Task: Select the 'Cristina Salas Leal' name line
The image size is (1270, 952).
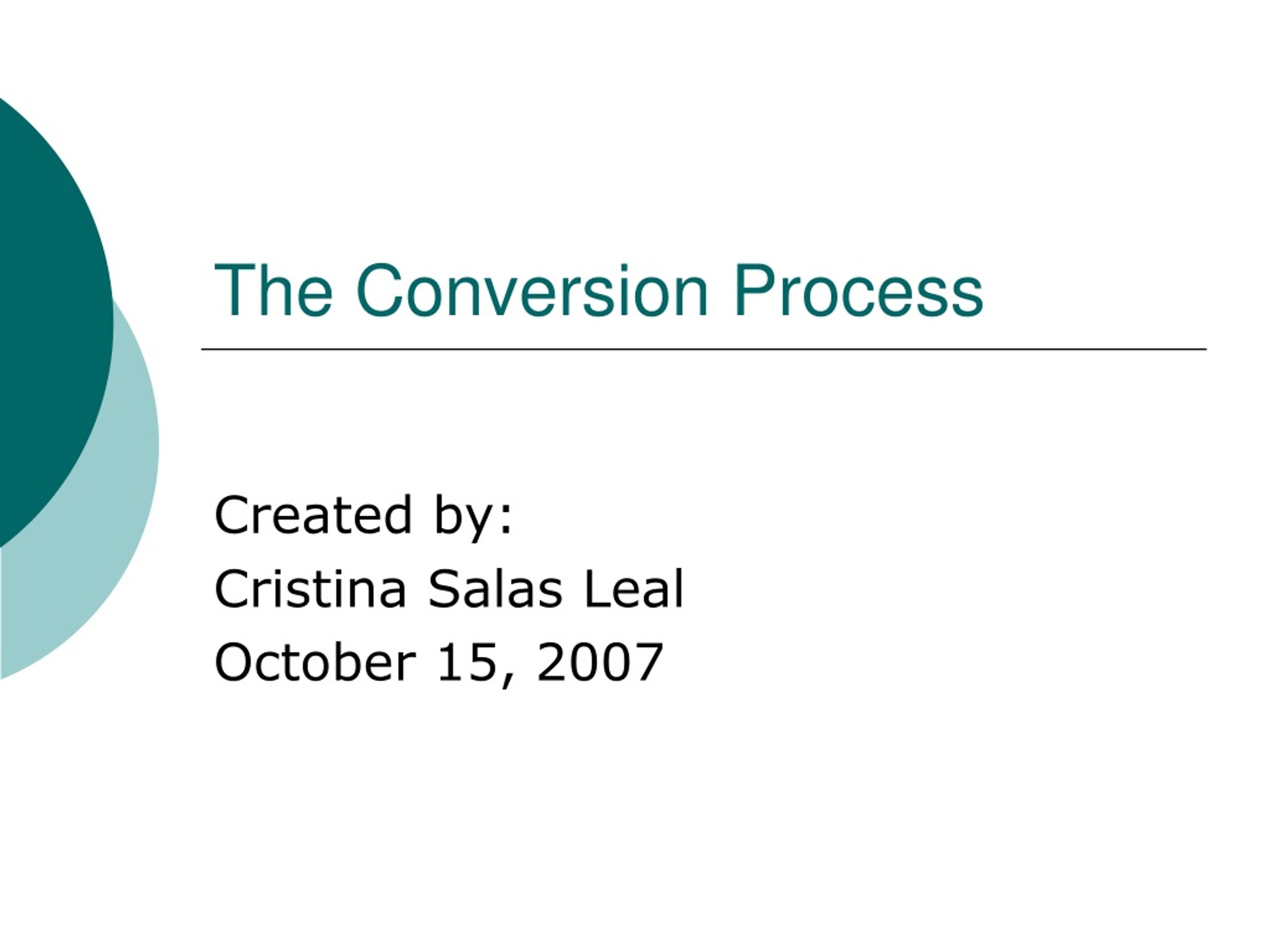Action: pyautogui.click(x=449, y=589)
